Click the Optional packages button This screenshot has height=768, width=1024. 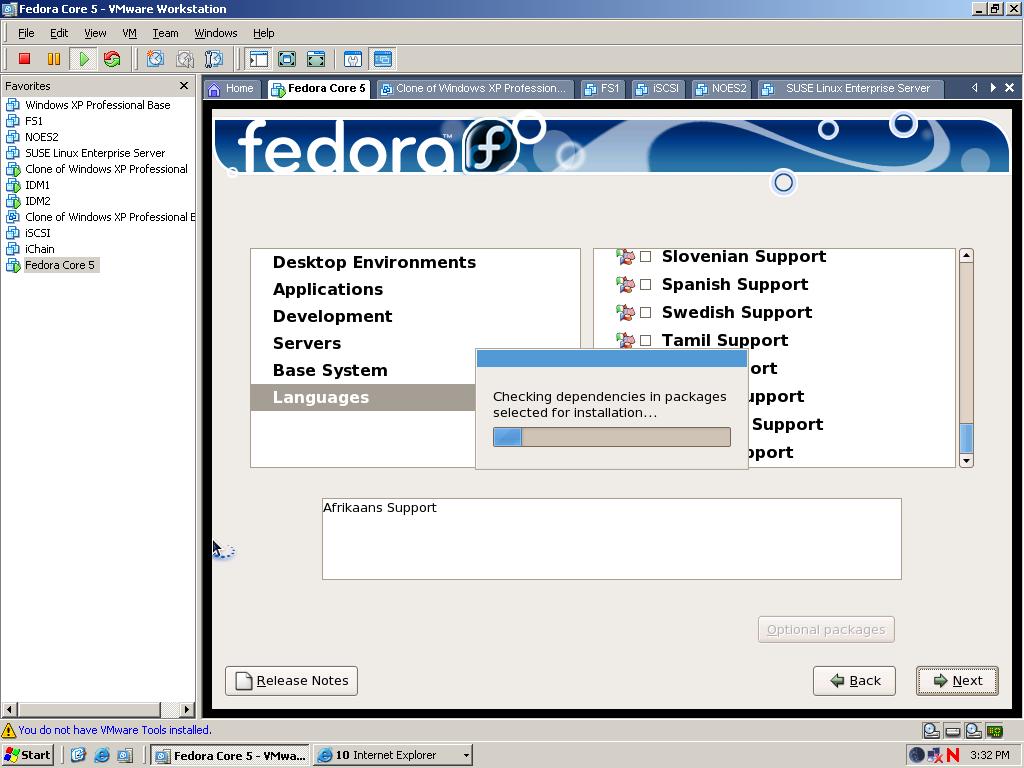[826, 630]
